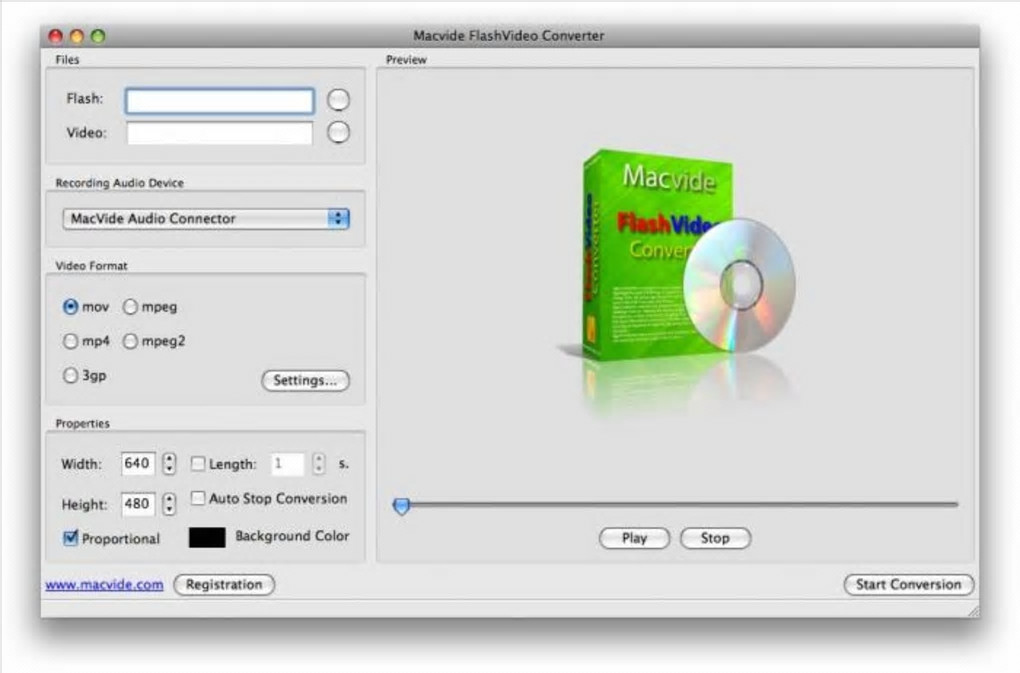
Task: Open video format Settings...
Action: click(x=305, y=380)
